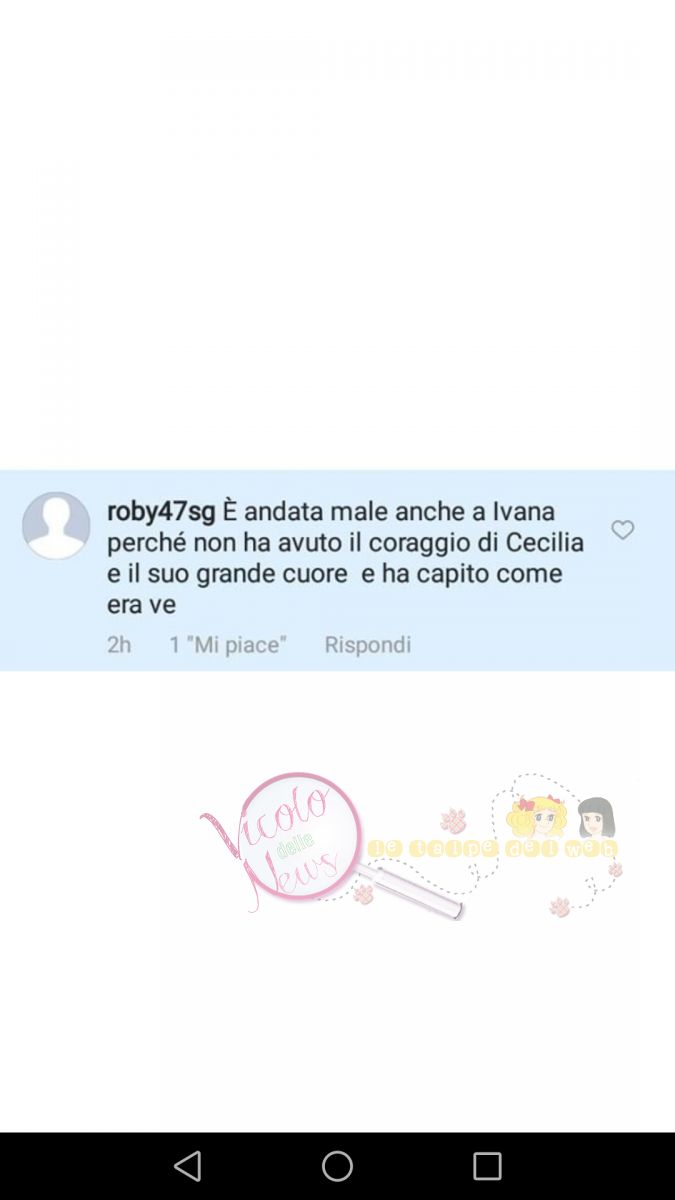View who liked via 1 "Mi piace"
This screenshot has width=675, height=1200.
(228, 645)
